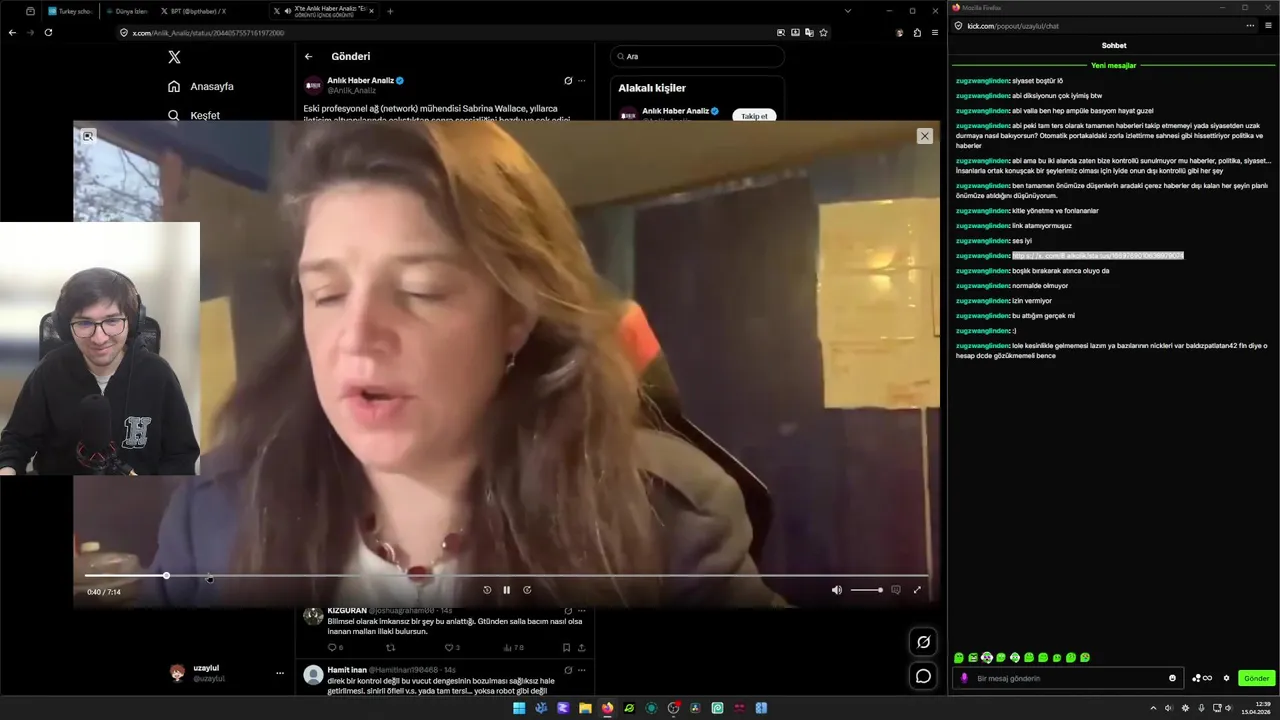Open the floating messages button
The height and width of the screenshot is (720, 1280).
click(923, 676)
